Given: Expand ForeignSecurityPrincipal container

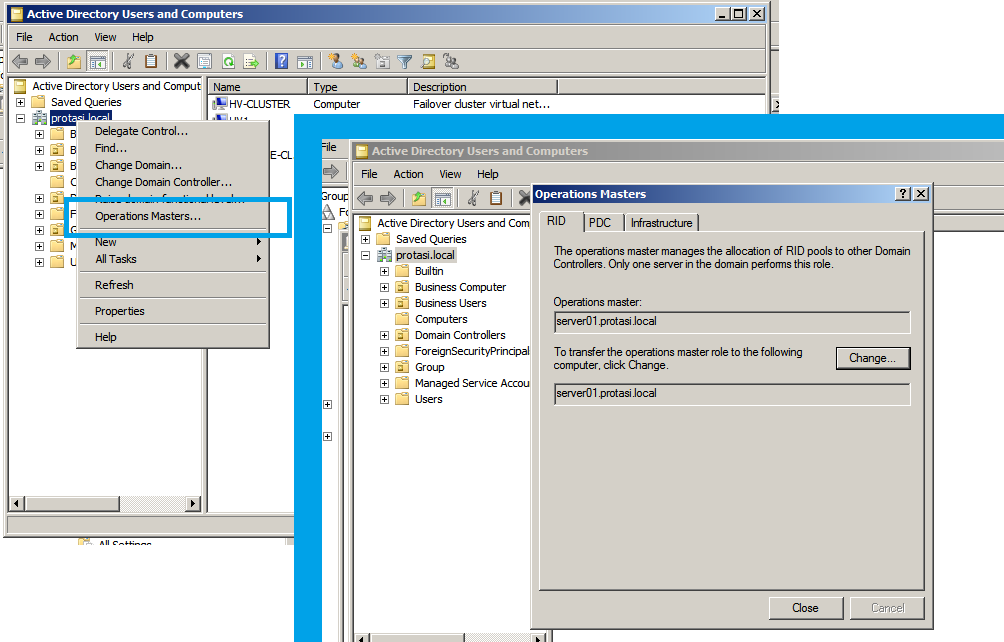Looking at the screenshot, I should tap(384, 351).
